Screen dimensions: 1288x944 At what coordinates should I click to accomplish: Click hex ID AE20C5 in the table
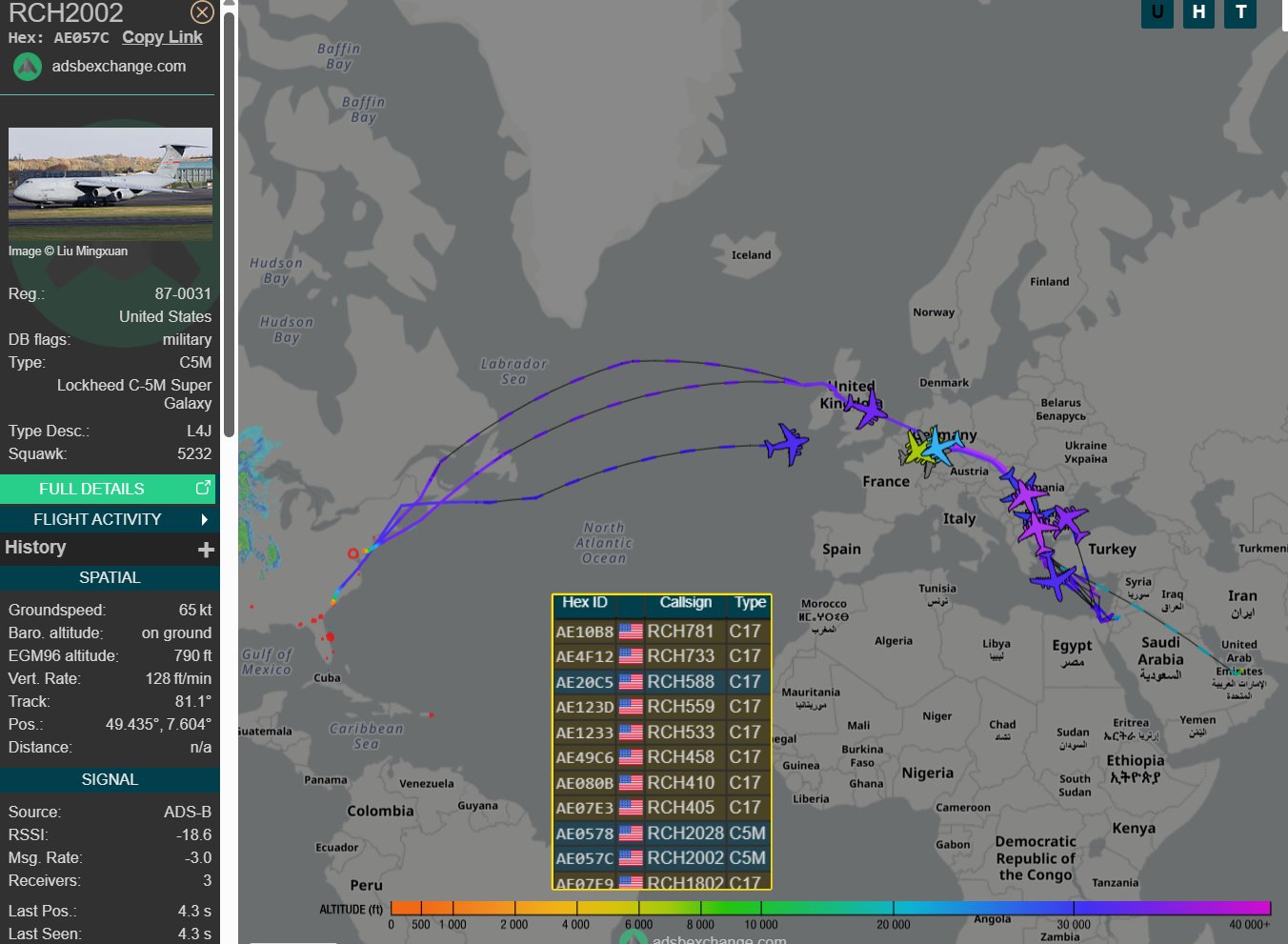pyautogui.click(x=585, y=683)
